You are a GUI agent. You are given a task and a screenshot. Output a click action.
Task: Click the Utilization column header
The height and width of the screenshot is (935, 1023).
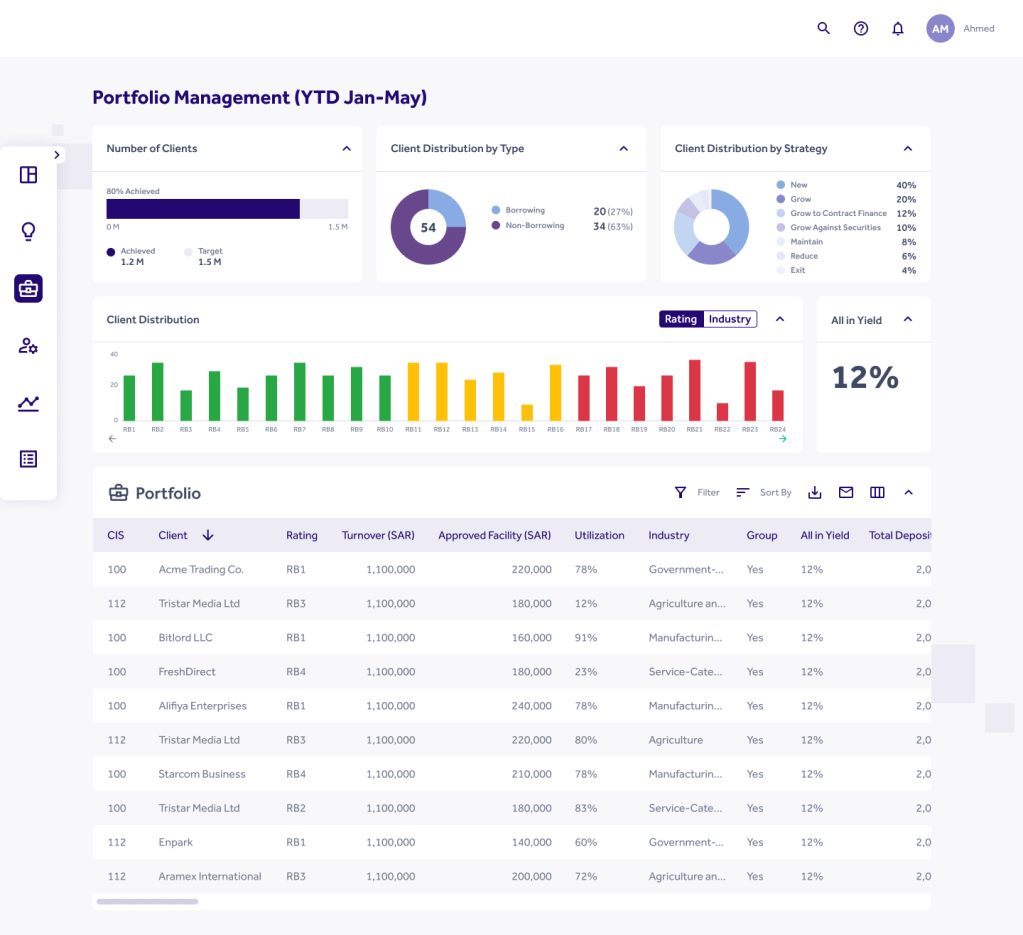(599, 535)
